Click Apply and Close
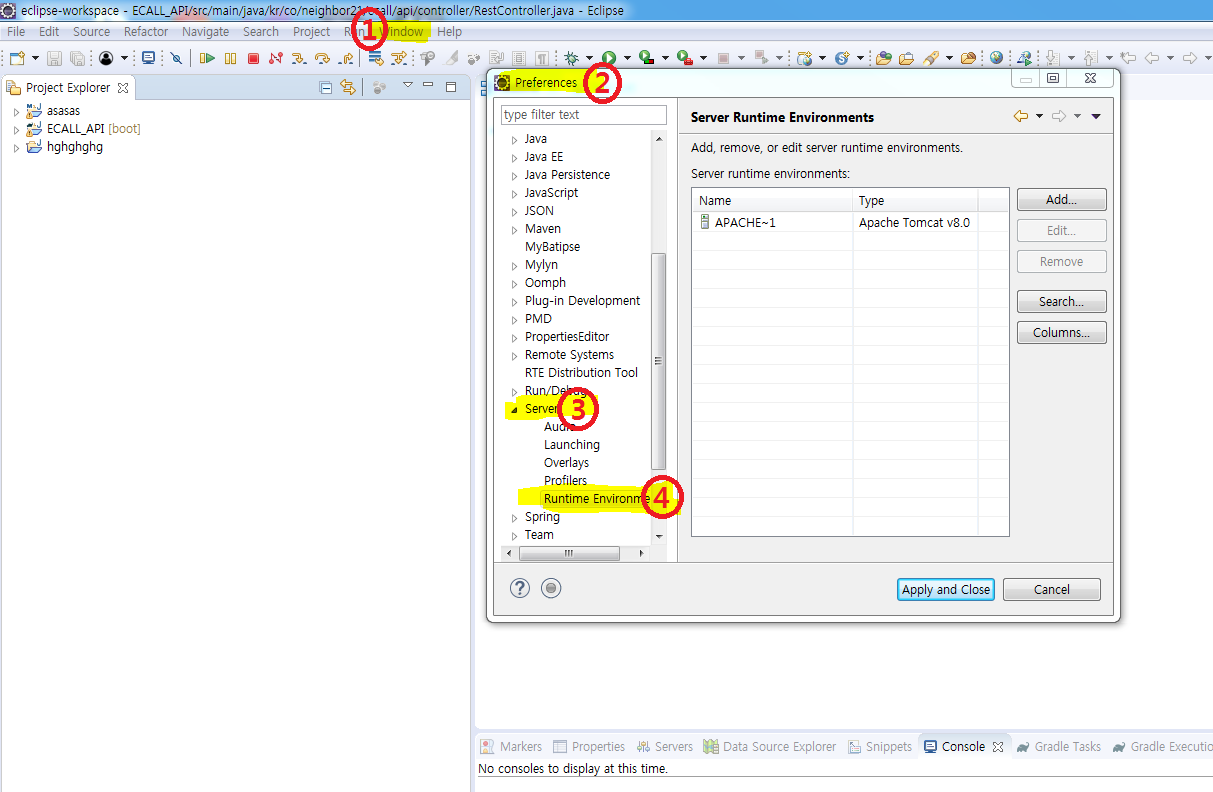The width and height of the screenshot is (1213, 792). 945,589
